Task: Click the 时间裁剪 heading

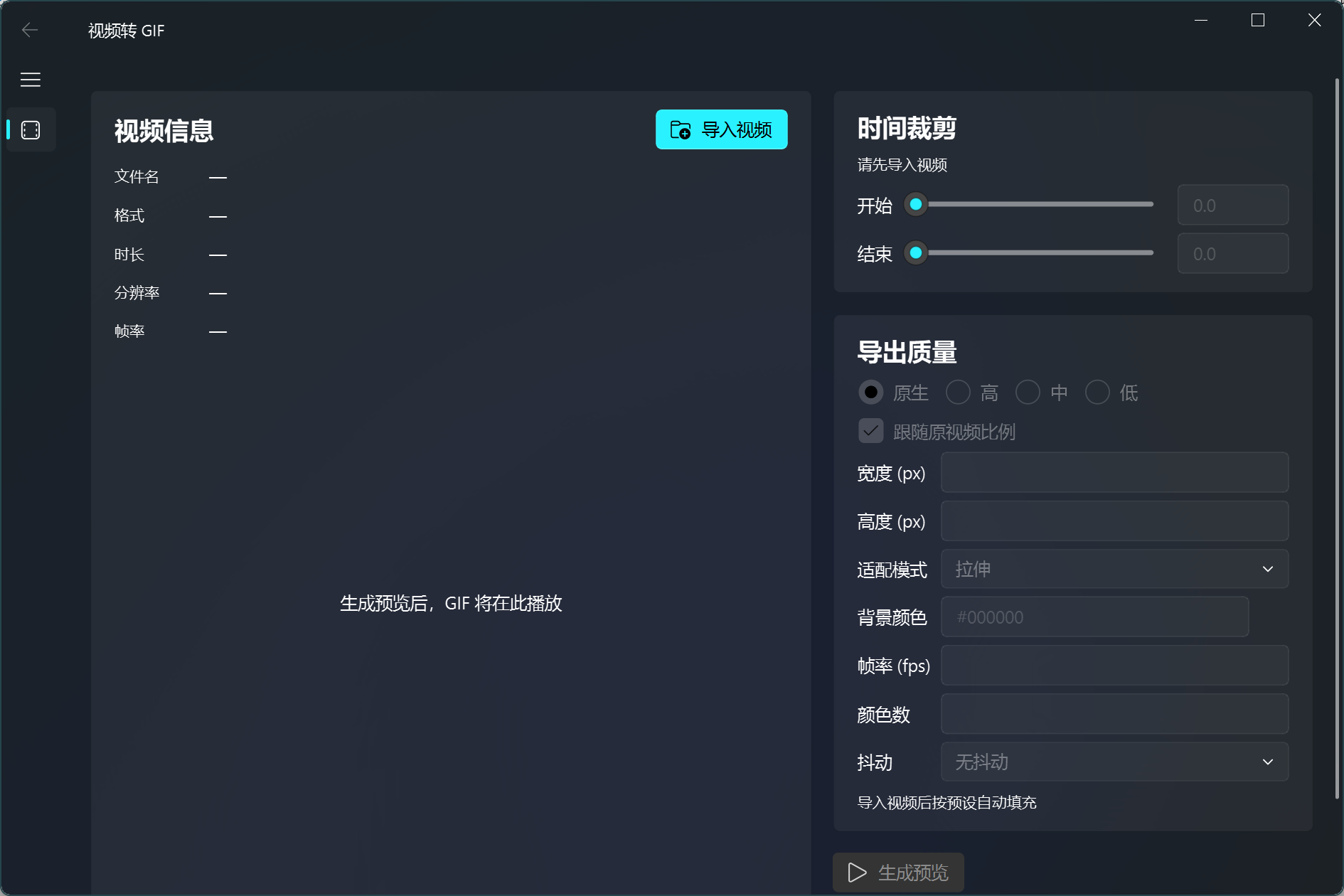Action: (907, 129)
